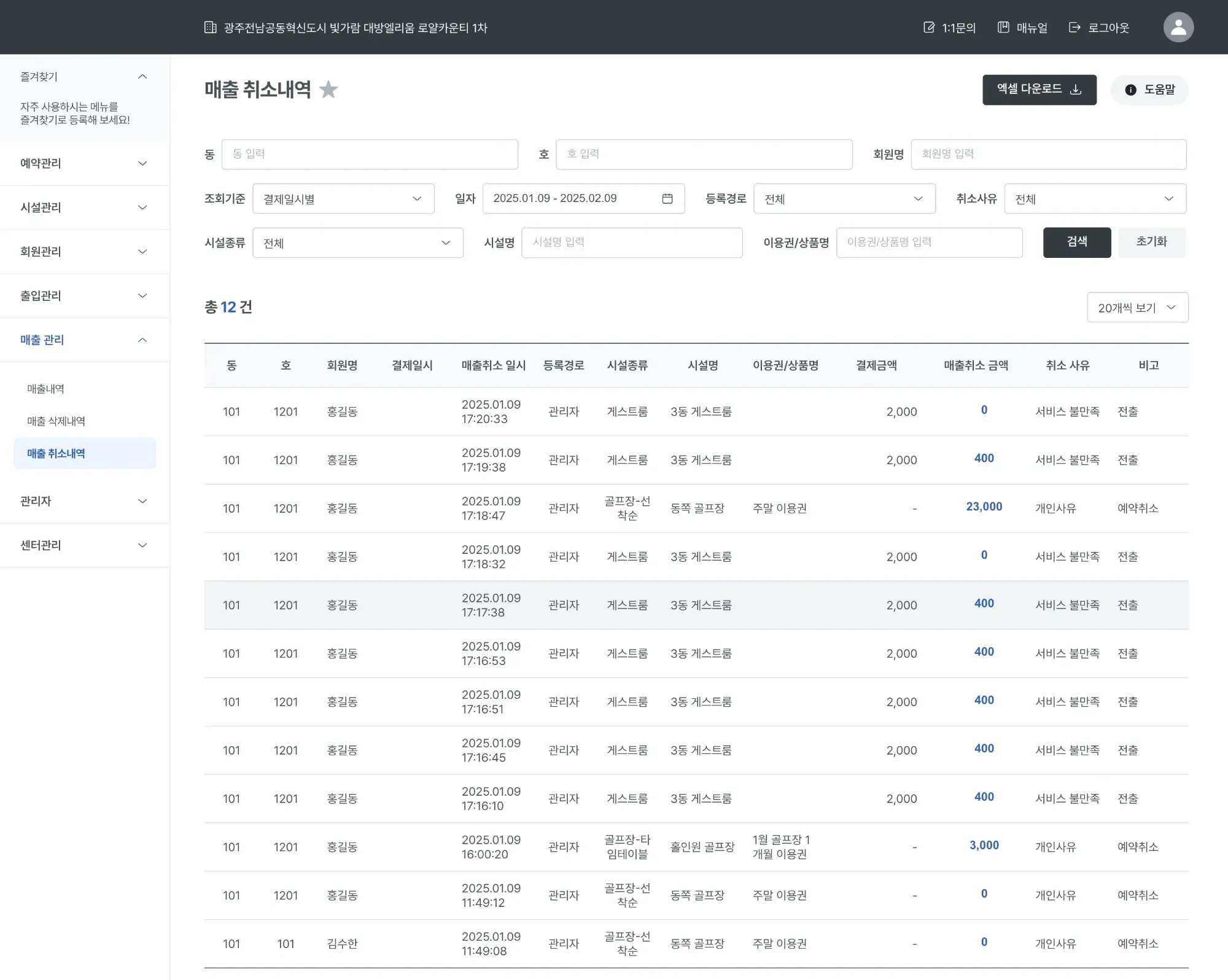
Task: Open the 매뉴얼 manual icon
Action: coord(1003,28)
